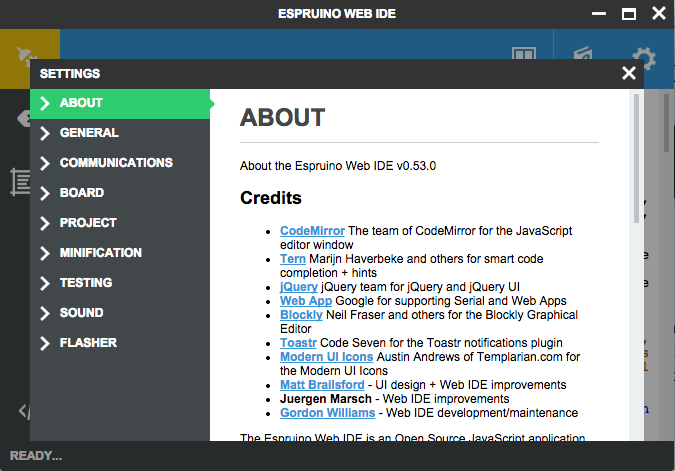The width and height of the screenshot is (675, 471).
Task: Follow the jQuery link
Action: (299, 287)
